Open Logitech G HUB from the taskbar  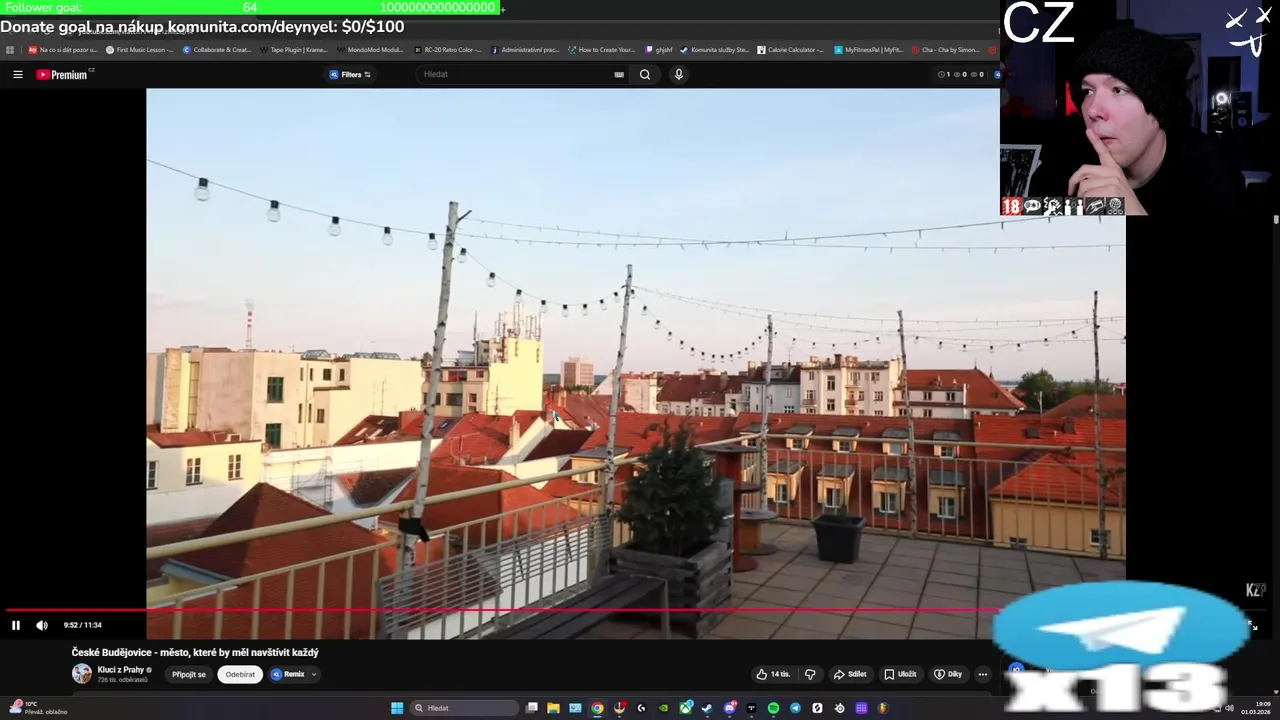pyautogui.click(x=641, y=708)
